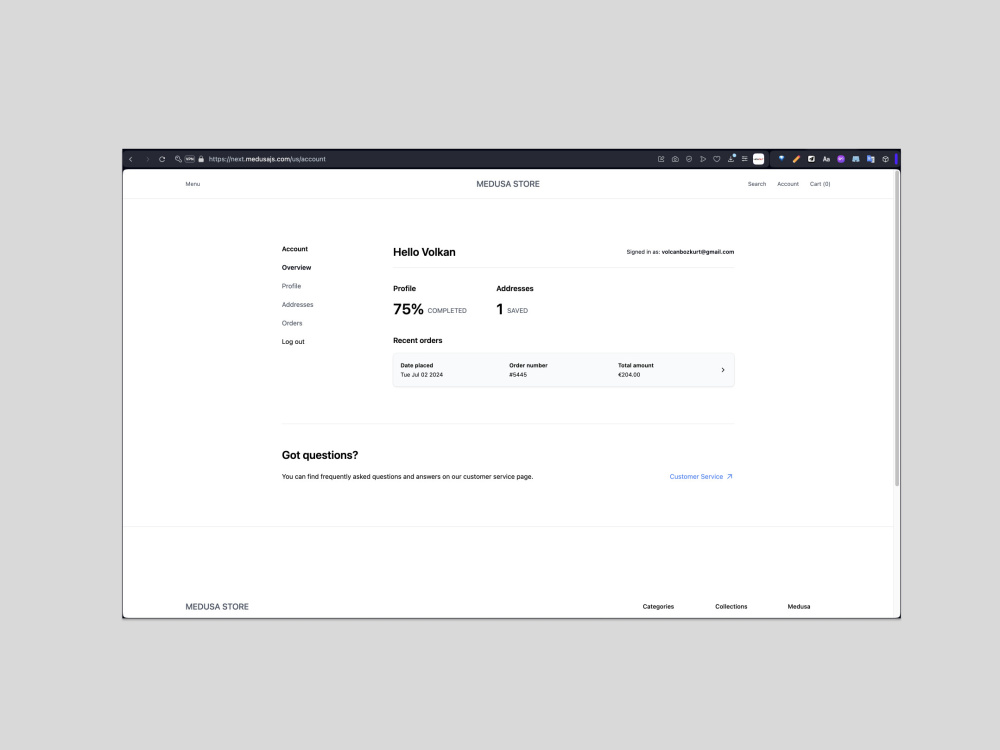
Task: Bookmark the page with the heart icon
Action: click(717, 159)
